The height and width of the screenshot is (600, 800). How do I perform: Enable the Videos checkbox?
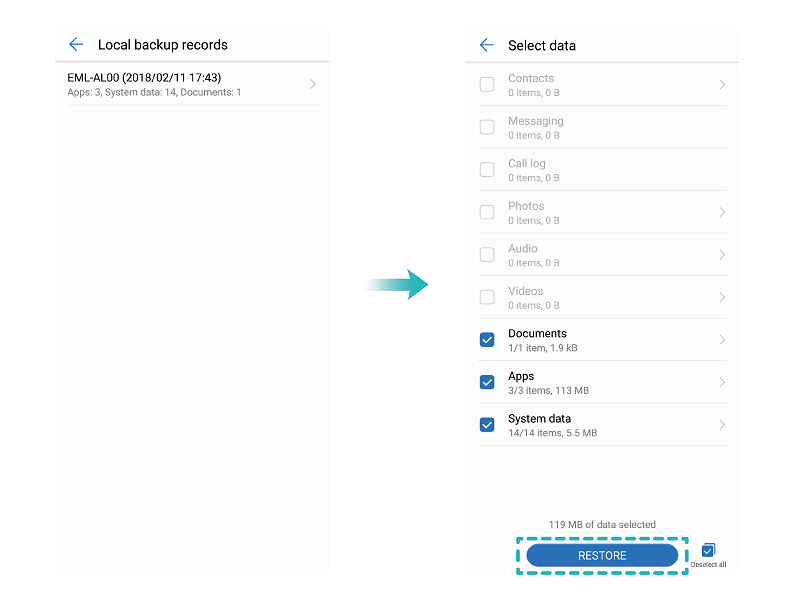(487, 297)
